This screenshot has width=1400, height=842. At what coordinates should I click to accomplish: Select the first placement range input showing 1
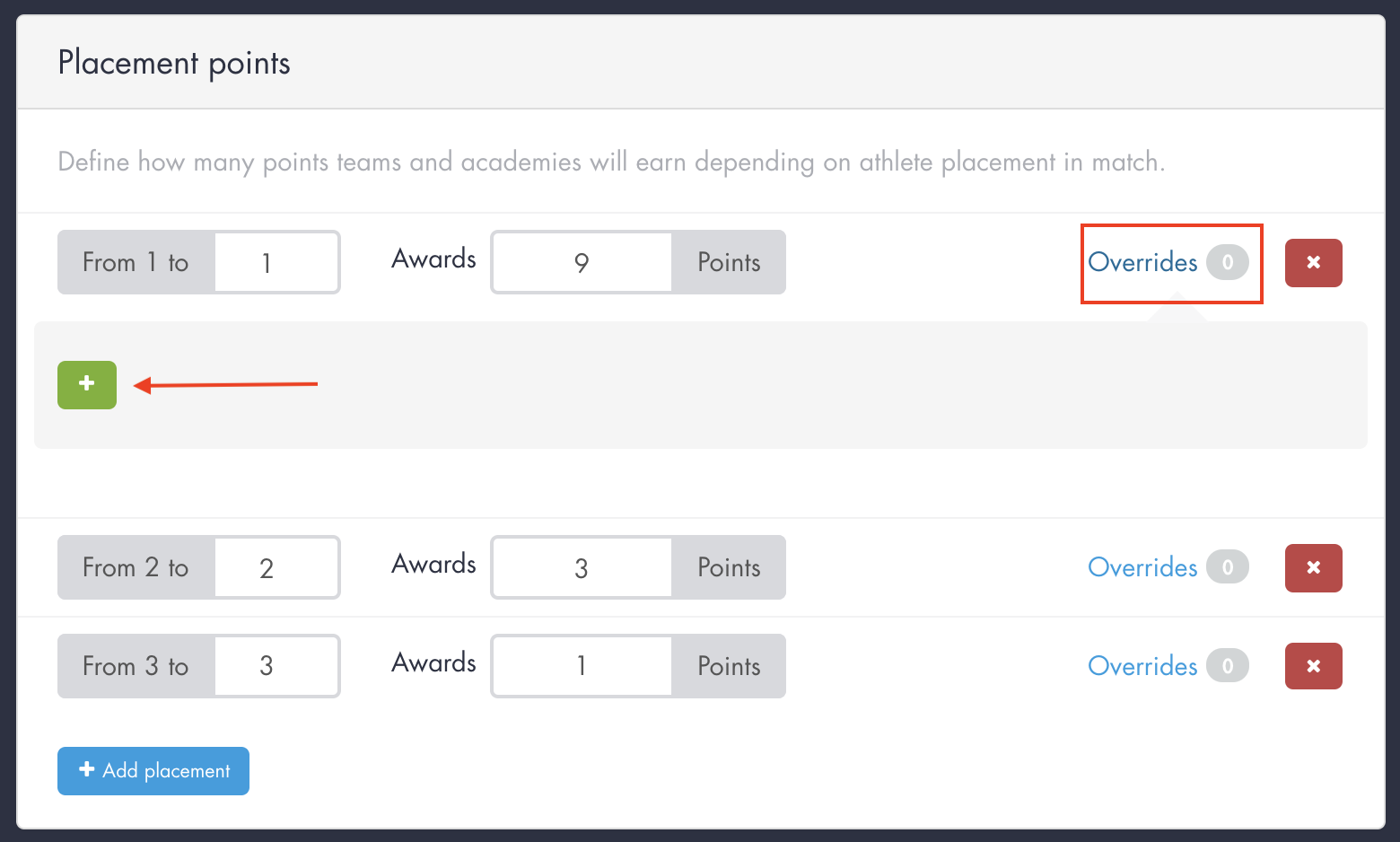point(276,262)
